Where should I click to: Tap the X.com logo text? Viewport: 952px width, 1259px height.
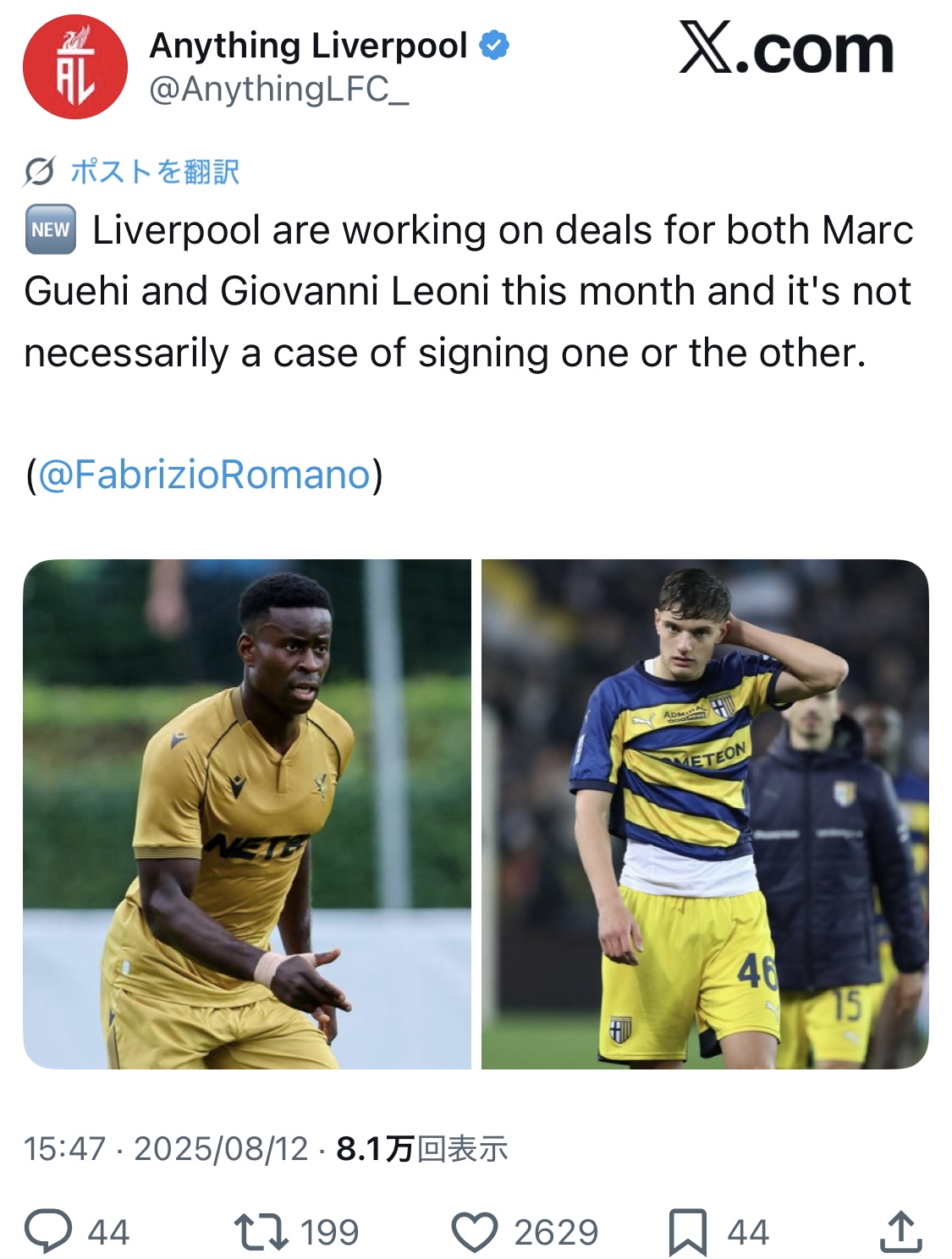(x=786, y=50)
